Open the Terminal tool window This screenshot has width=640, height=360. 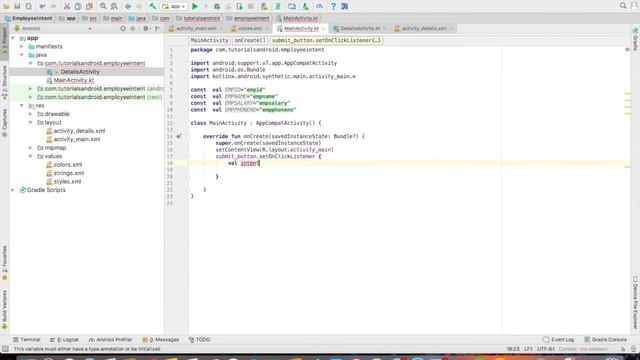coord(27,340)
